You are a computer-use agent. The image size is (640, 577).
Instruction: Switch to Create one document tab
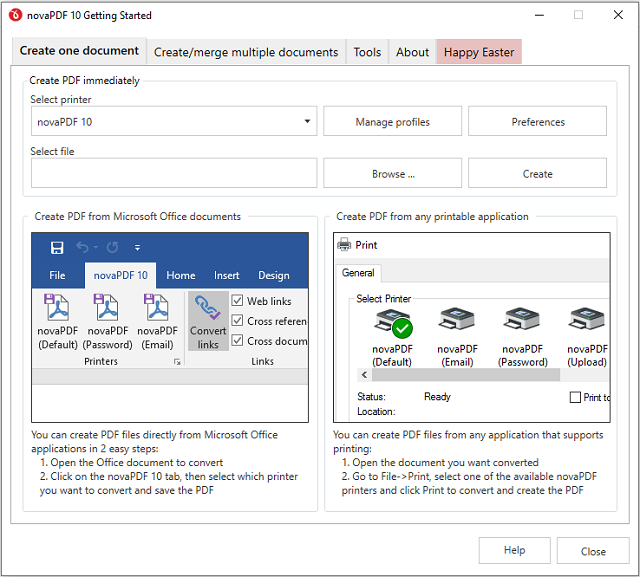79,51
